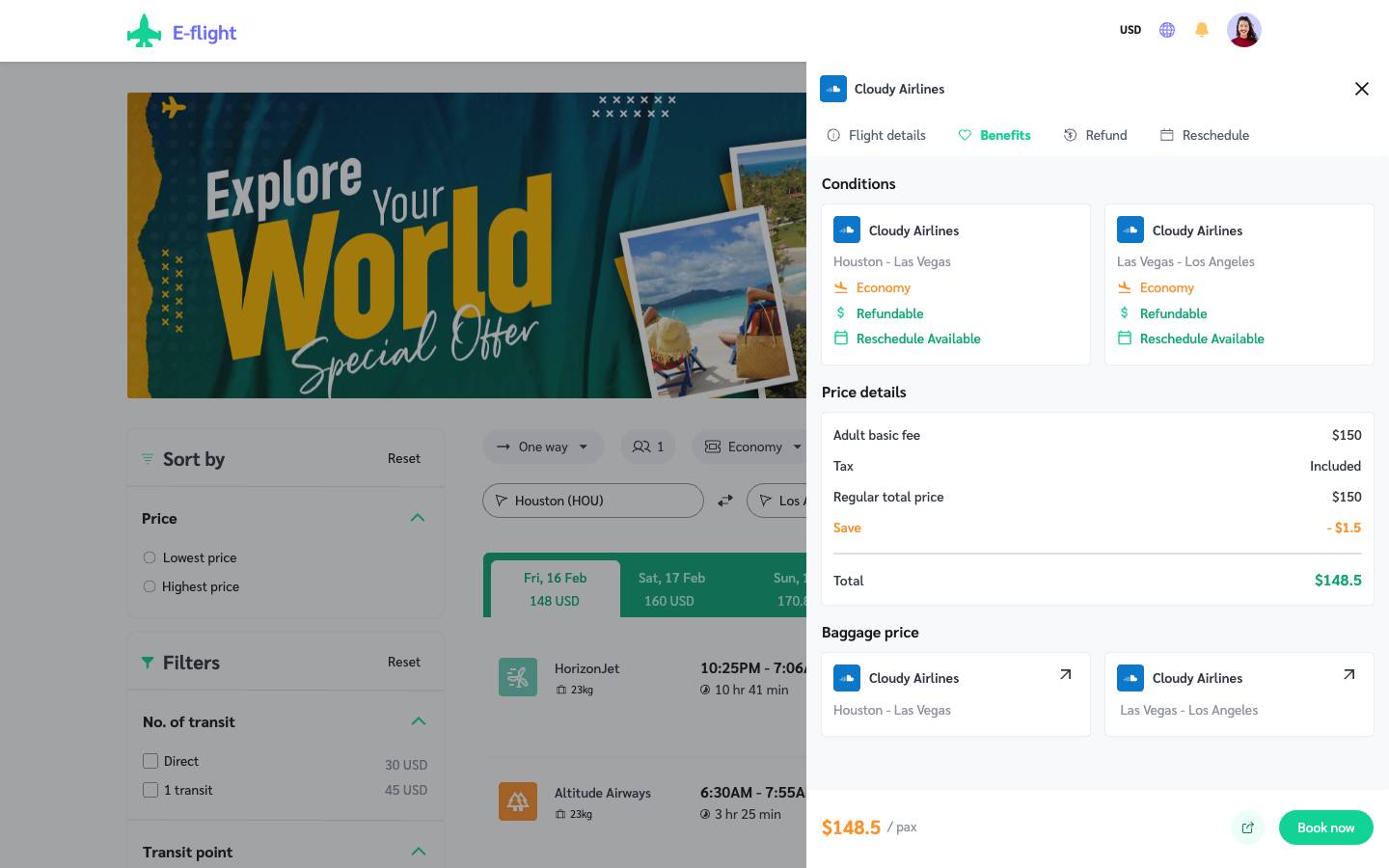This screenshot has height=868, width=1389.
Task: Select the Highest price radio option
Action: [150, 586]
